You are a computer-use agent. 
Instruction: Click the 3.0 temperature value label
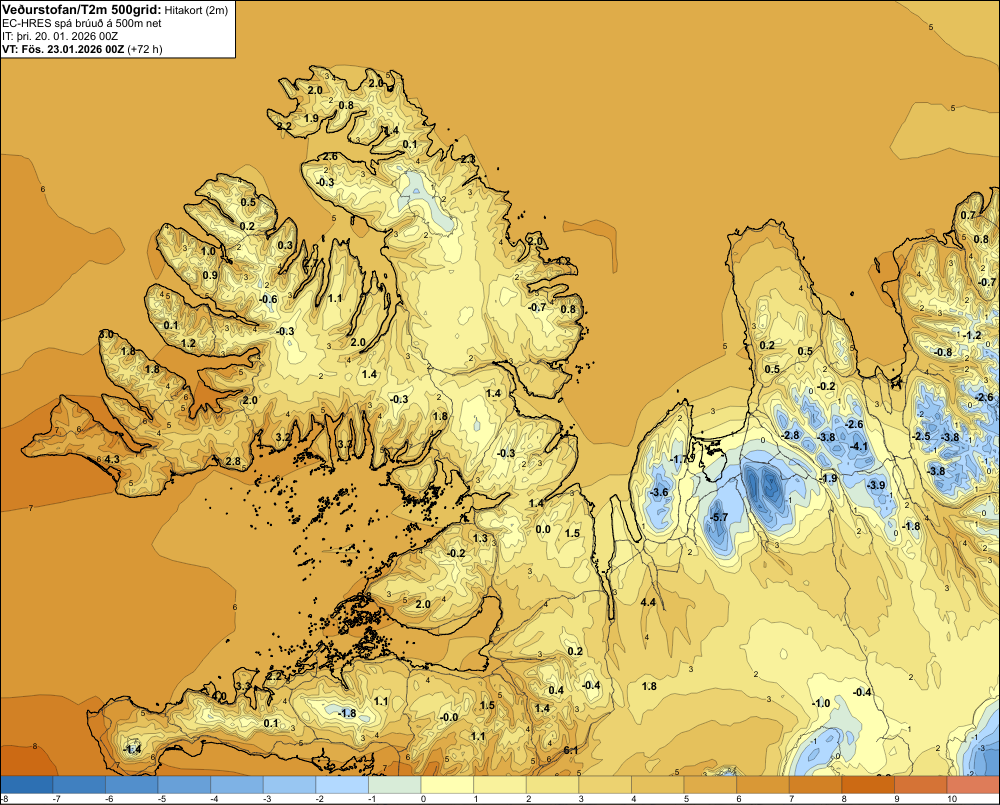click(x=107, y=334)
